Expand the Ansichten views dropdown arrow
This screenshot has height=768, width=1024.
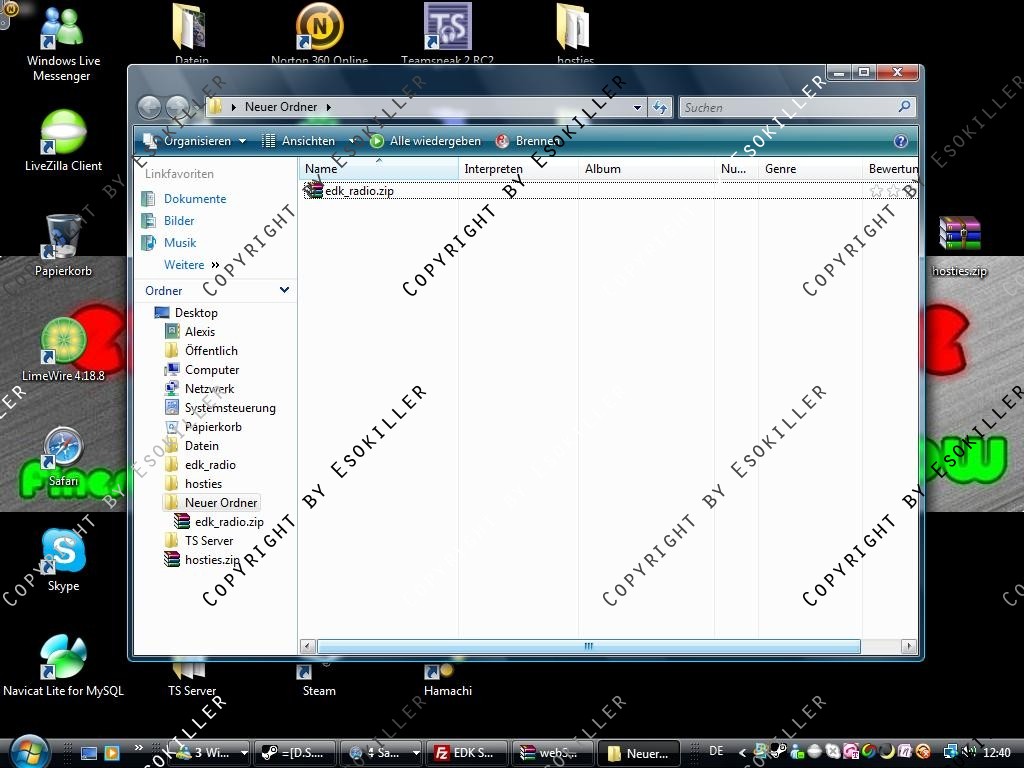coord(352,141)
